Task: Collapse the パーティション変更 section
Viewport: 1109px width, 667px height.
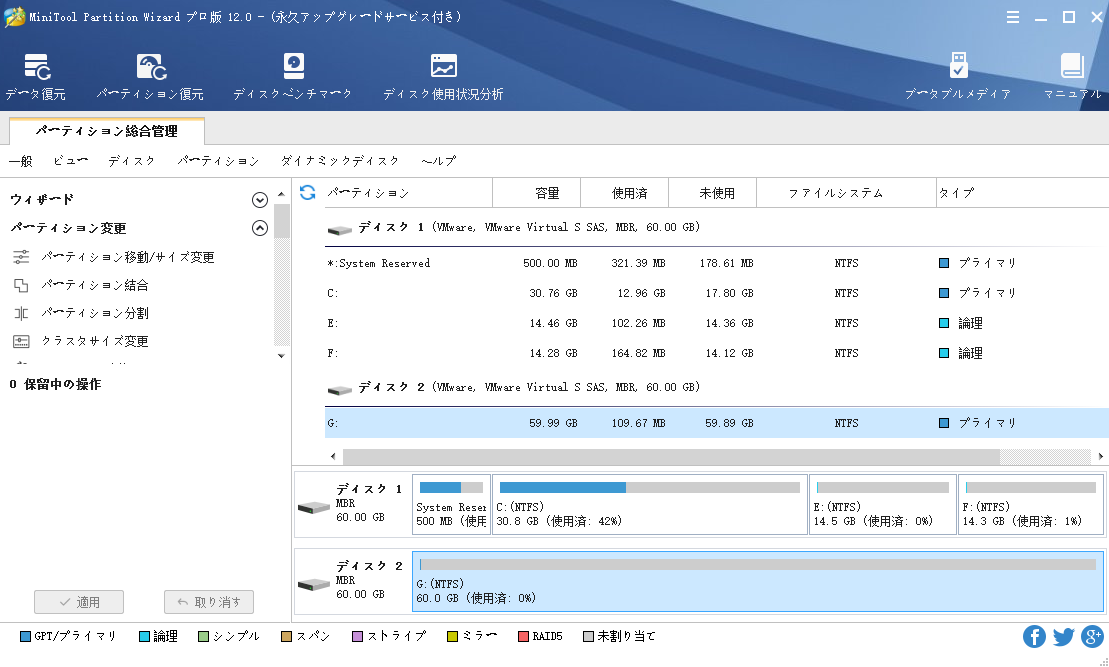Action: coord(260,228)
